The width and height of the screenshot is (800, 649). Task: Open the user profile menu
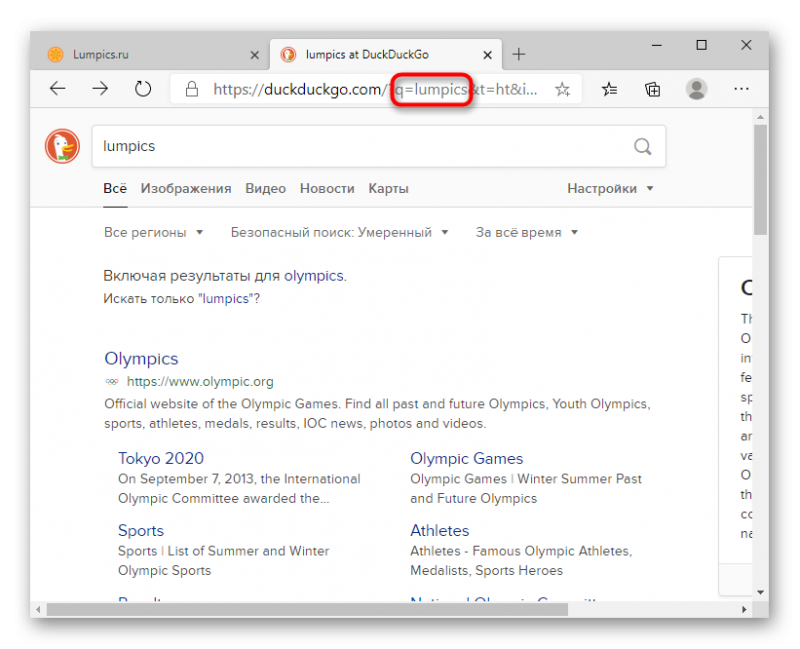click(696, 89)
